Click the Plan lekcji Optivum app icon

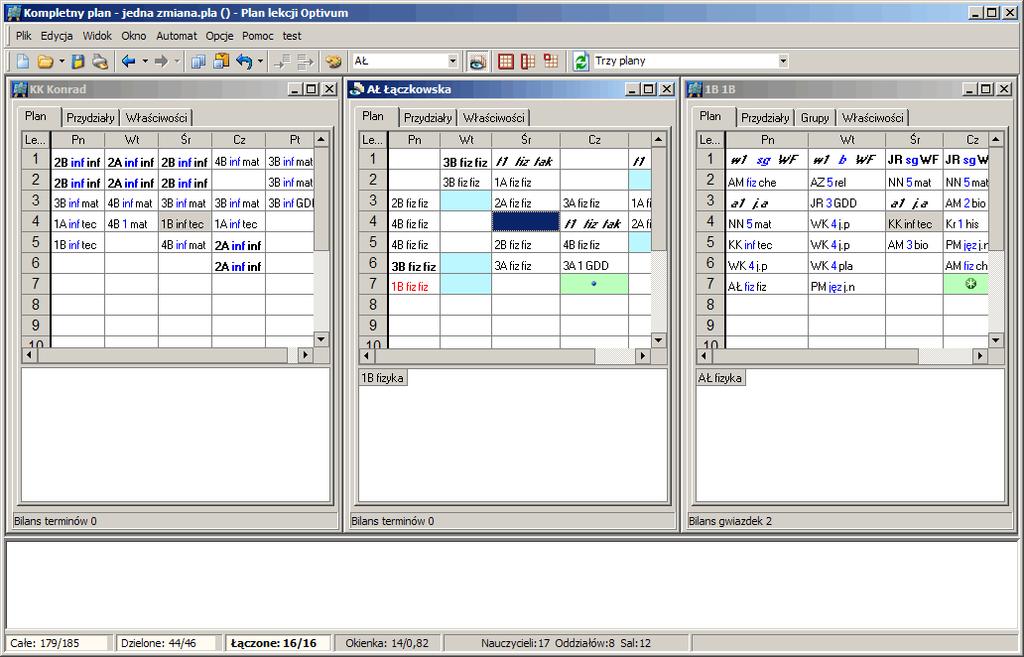click(x=13, y=12)
